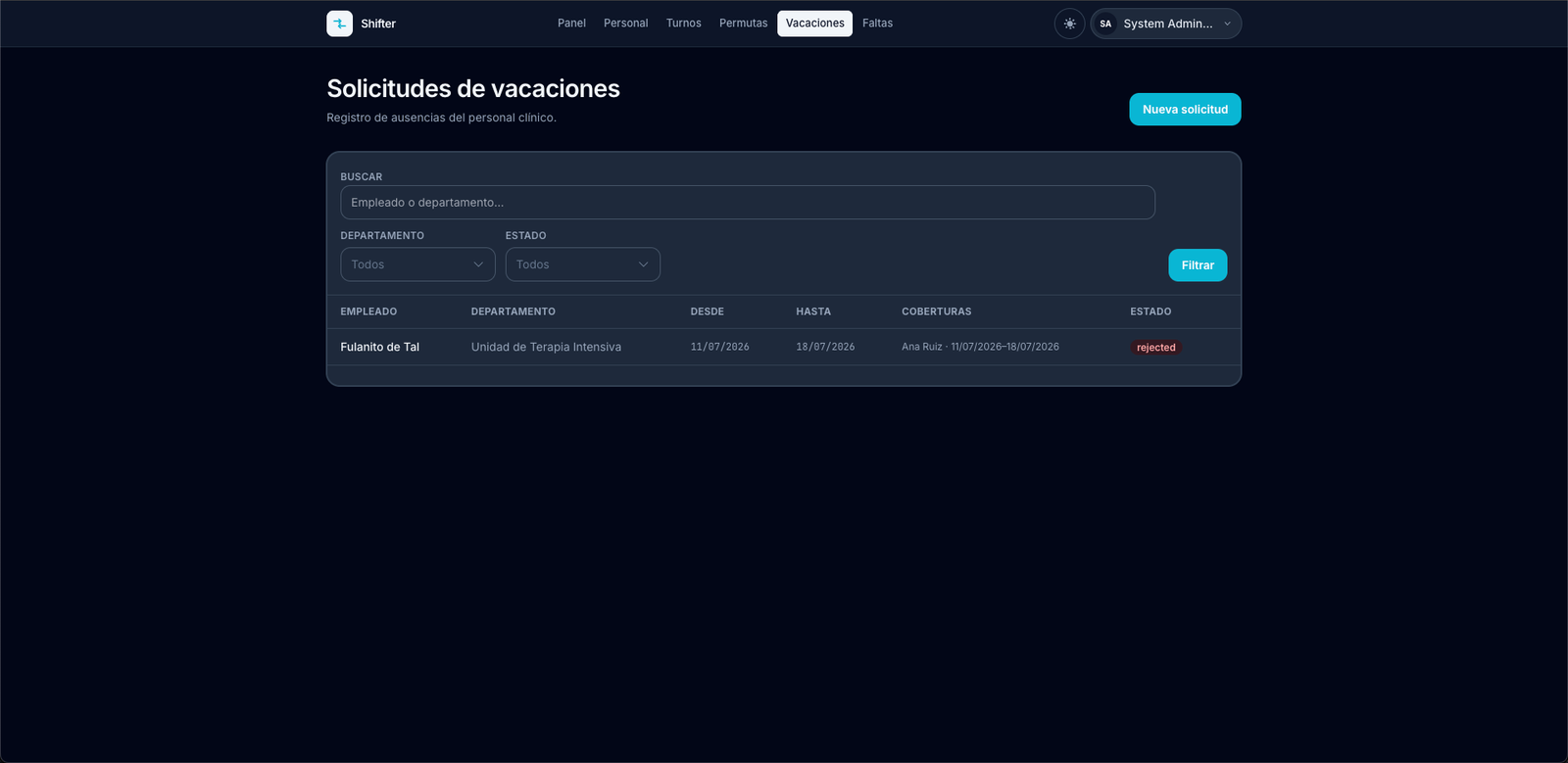The height and width of the screenshot is (763, 1568).
Task: Click the end date 18/07/2026 cell
Action: (x=825, y=347)
